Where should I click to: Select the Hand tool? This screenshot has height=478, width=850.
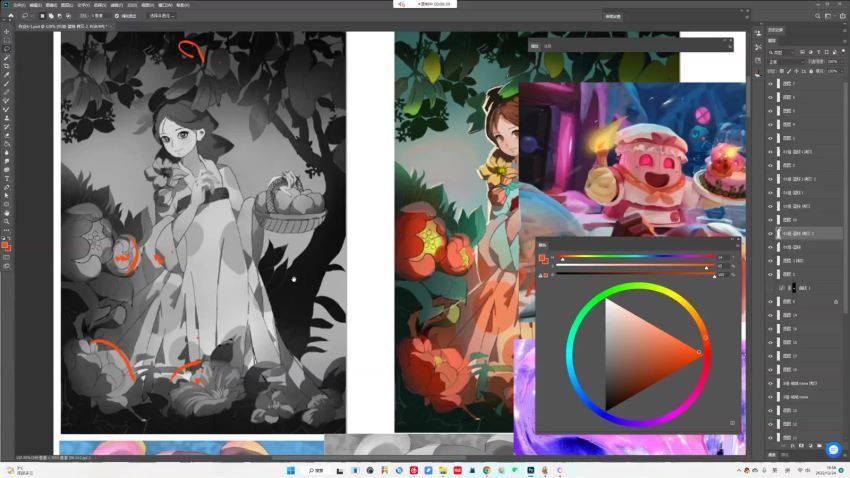tap(7, 213)
